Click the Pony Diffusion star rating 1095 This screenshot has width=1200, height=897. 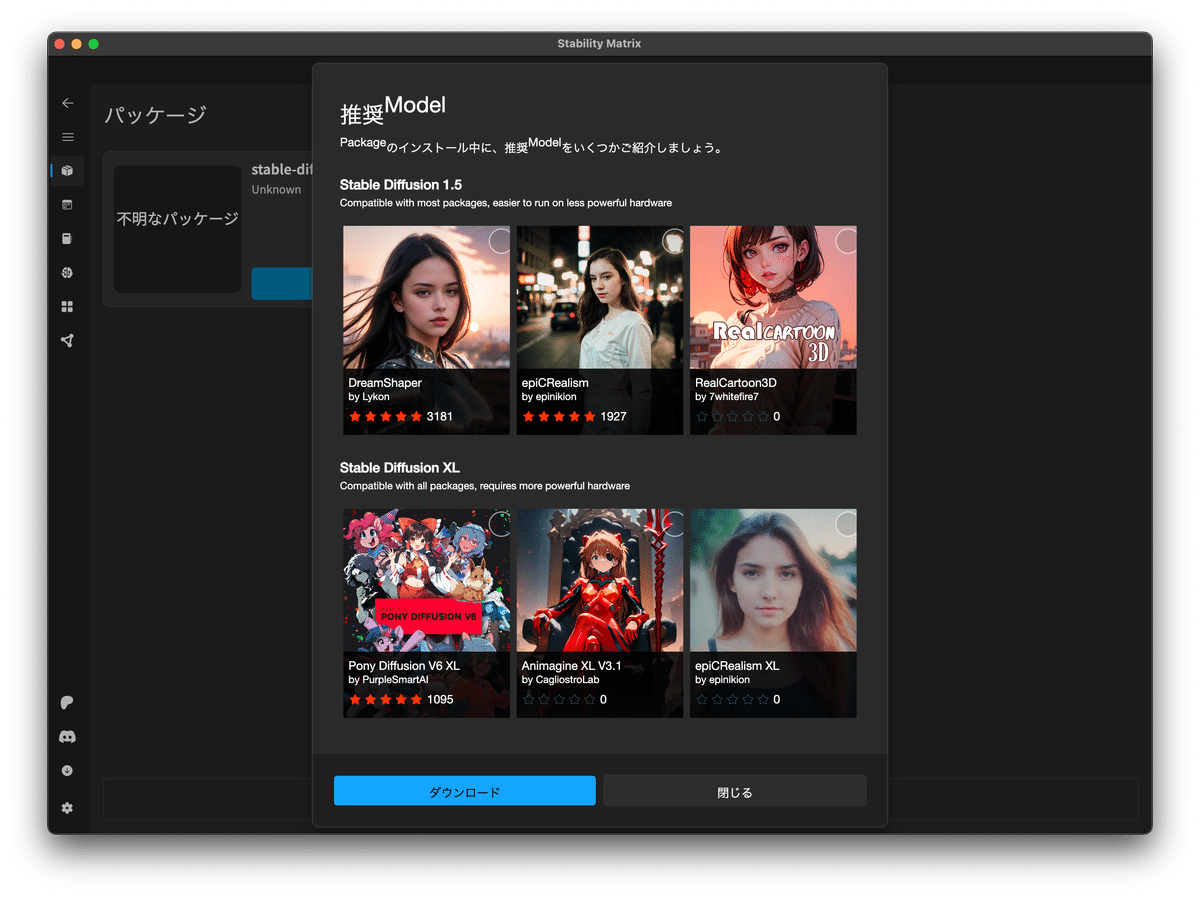pos(401,699)
